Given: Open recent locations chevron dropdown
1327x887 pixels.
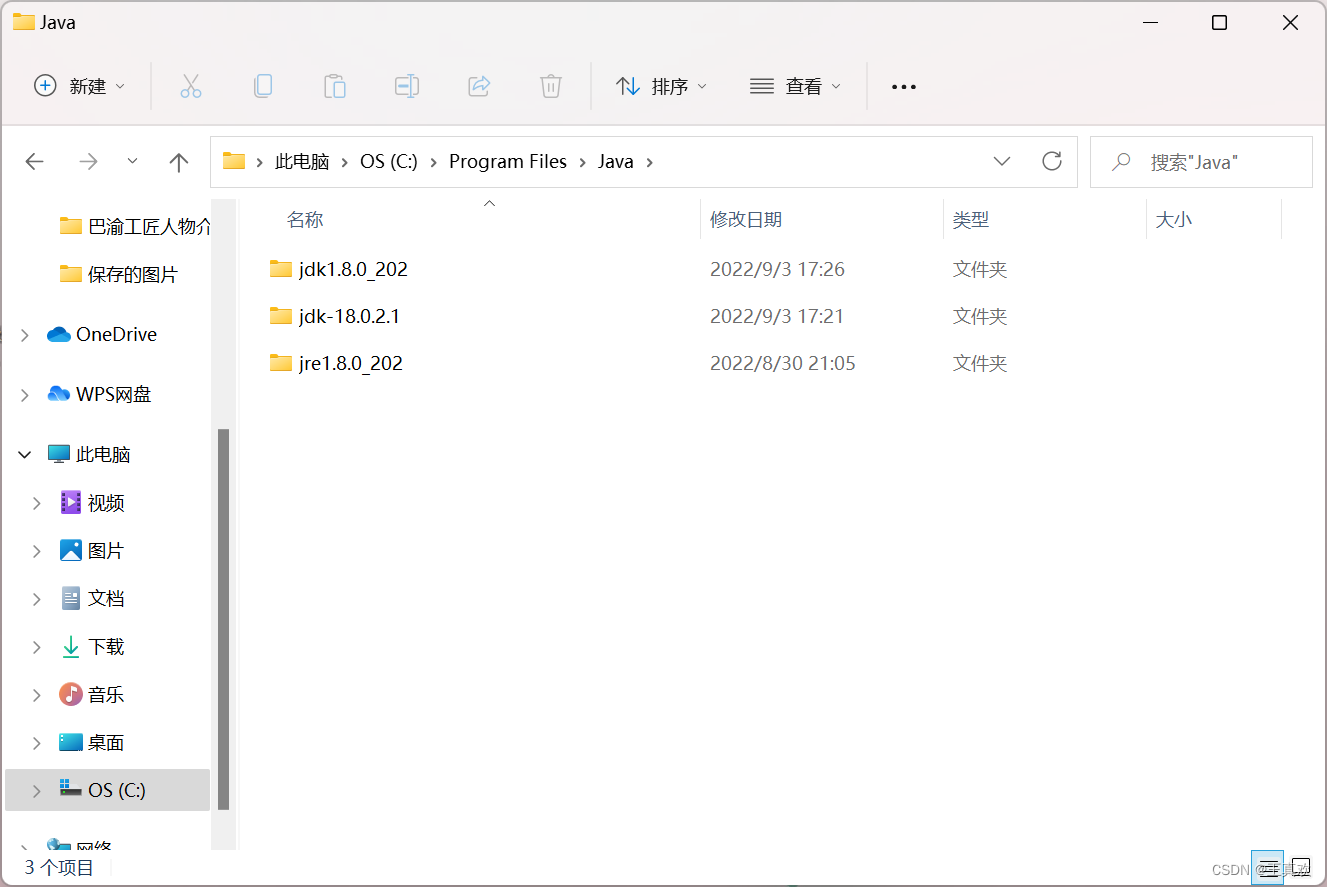Looking at the screenshot, I should tap(133, 162).
